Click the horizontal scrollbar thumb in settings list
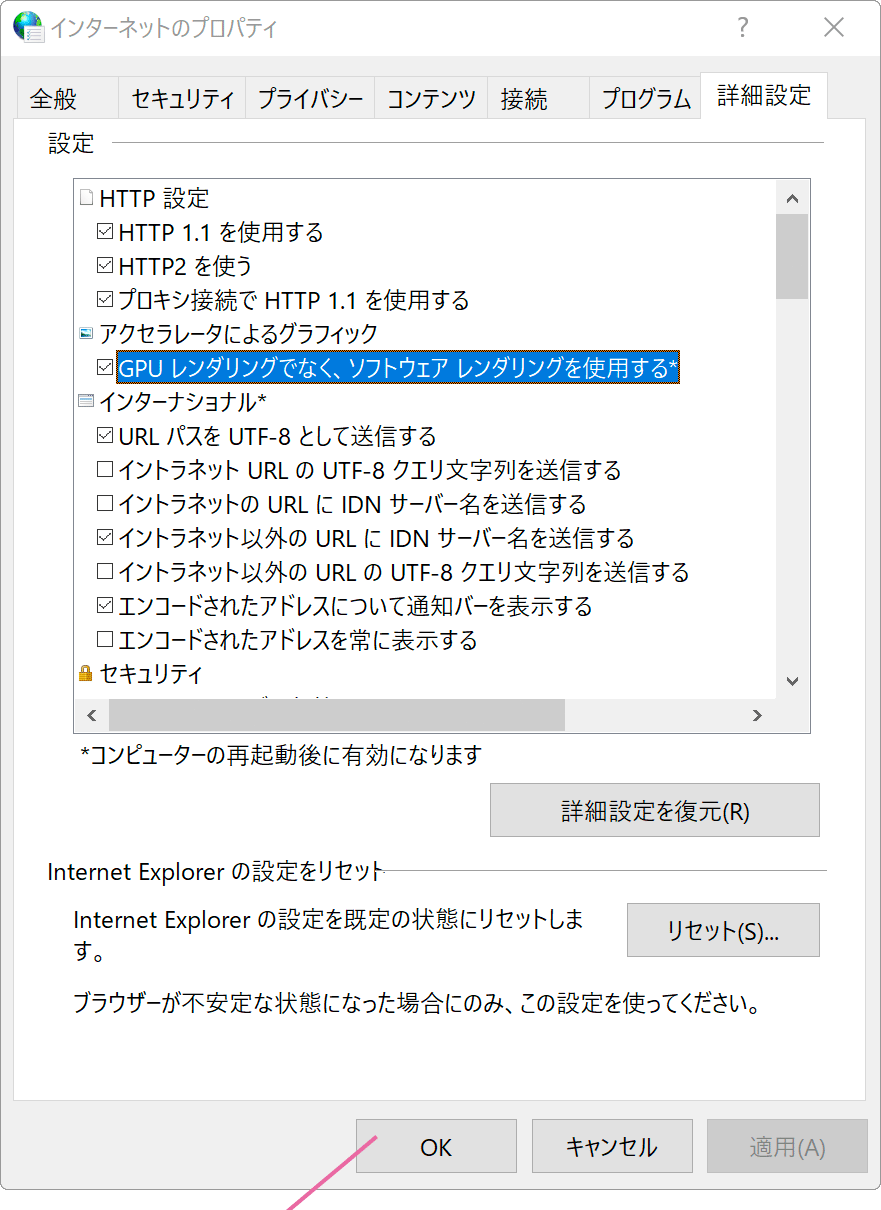The width and height of the screenshot is (881, 1210). point(337,715)
